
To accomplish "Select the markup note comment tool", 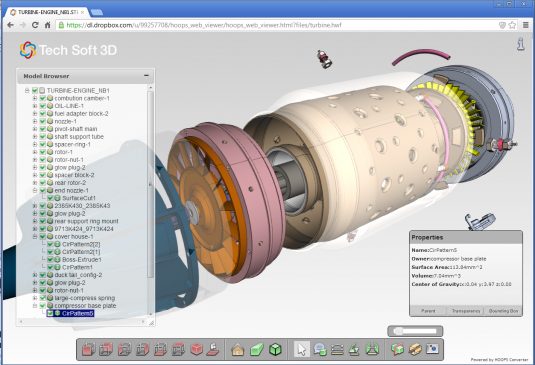I will click(320, 350).
